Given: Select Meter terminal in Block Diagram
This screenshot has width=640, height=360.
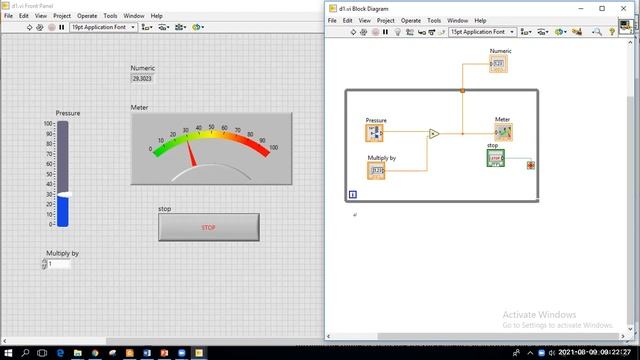Looking at the screenshot, I should (503, 132).
